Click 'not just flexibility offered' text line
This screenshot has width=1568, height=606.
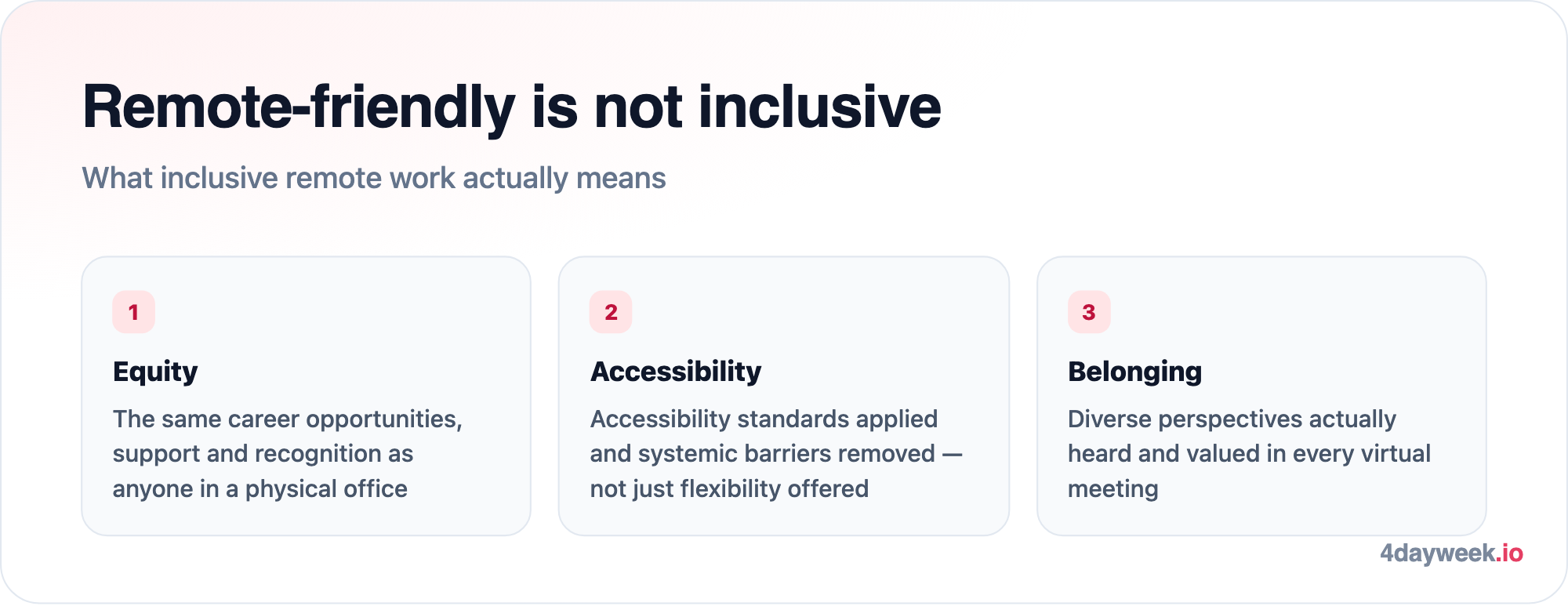[729, 489]
